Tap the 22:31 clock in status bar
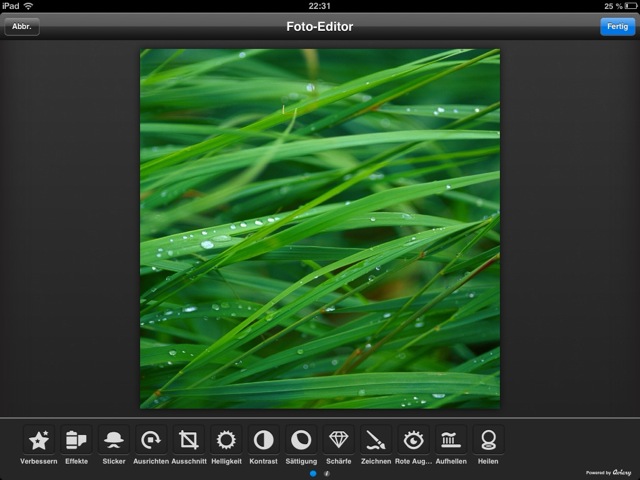640x480 pixels. coord(320,6)
